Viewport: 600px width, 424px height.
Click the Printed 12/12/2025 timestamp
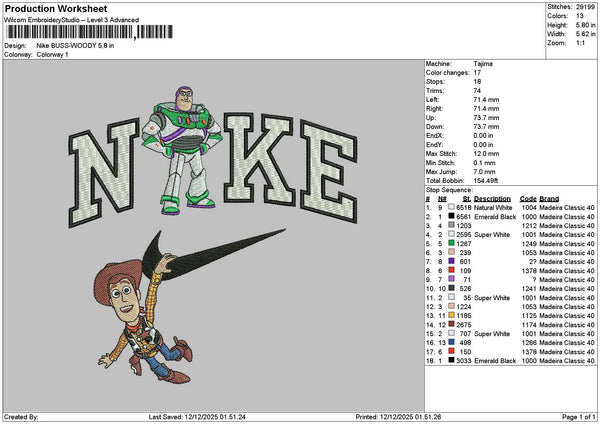coord(398,417)
